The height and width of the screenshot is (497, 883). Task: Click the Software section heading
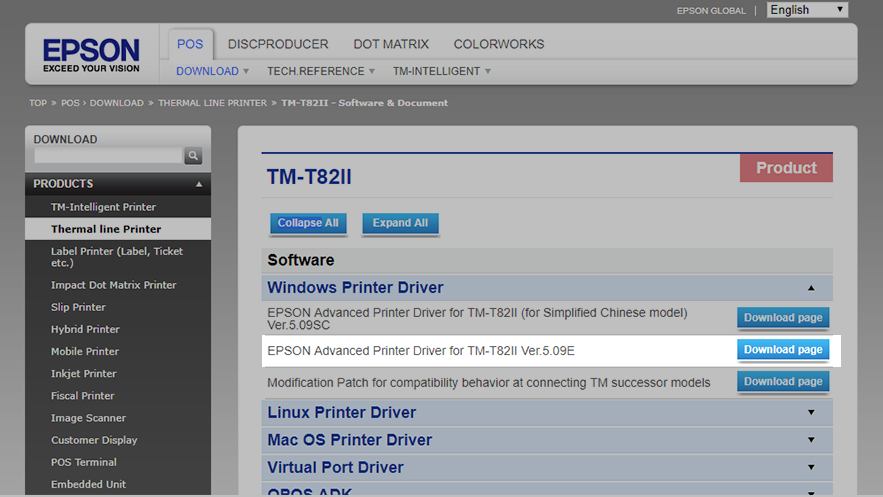(x=301, y=260)
